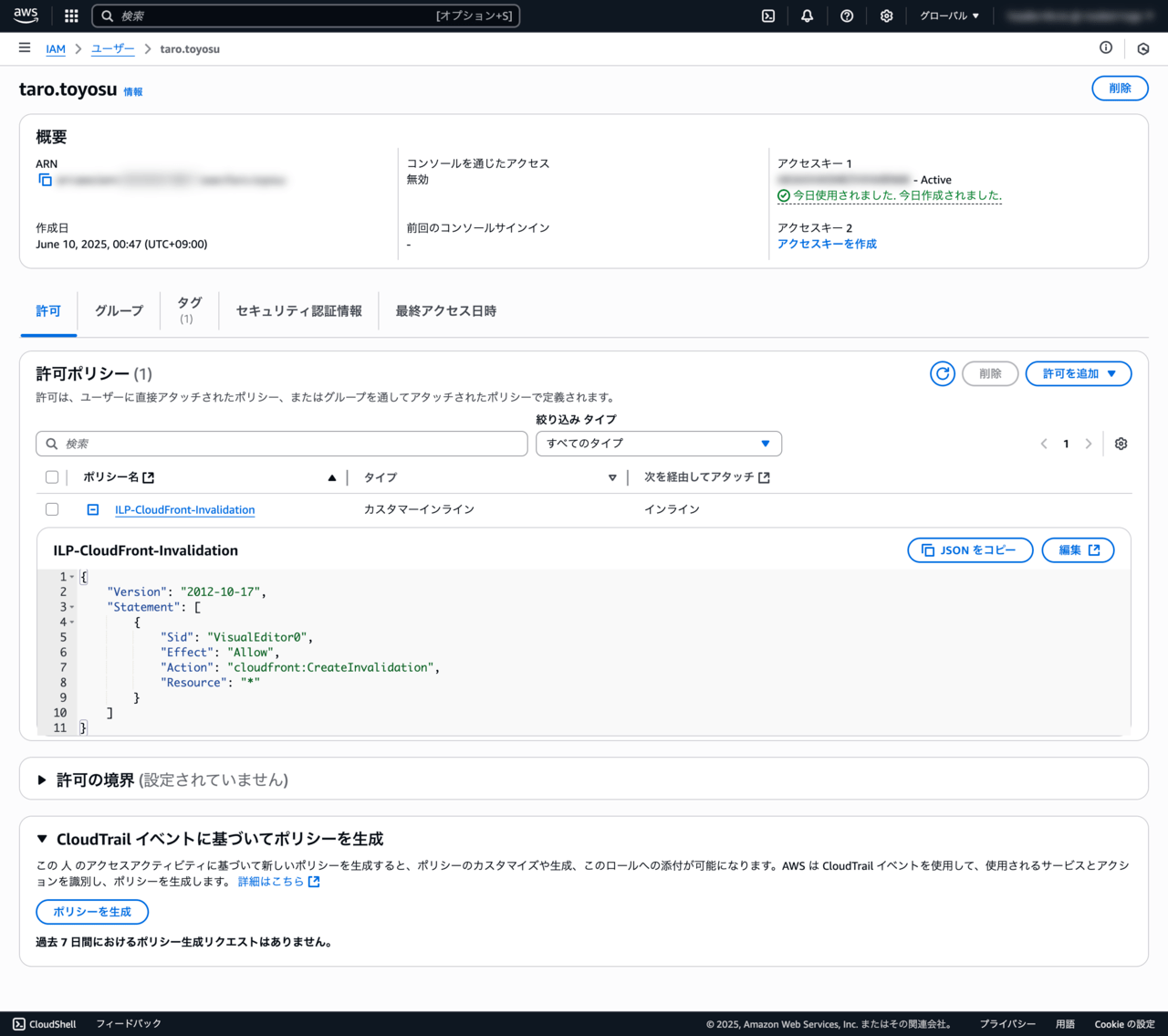
Task: Sort by policy name ascending arrow
Action: [x=332, y=477]
